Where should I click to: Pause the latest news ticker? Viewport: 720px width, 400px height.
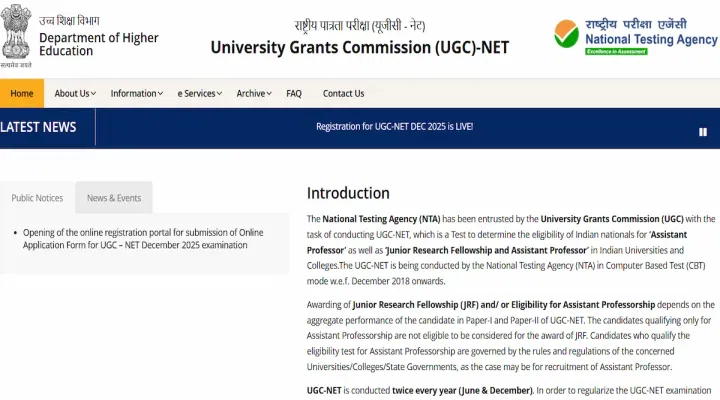point(703,131)
